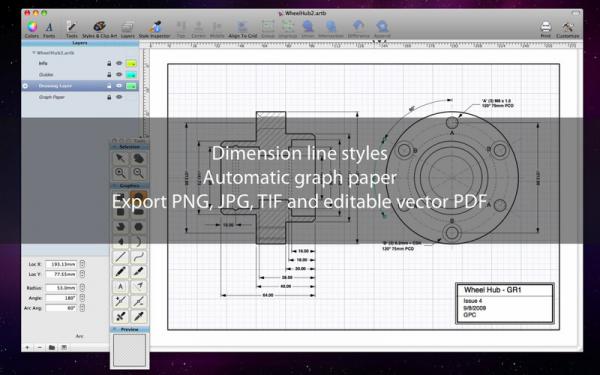Open the Fonts panel
Screen dimensions: 600x375
[49, 30]
